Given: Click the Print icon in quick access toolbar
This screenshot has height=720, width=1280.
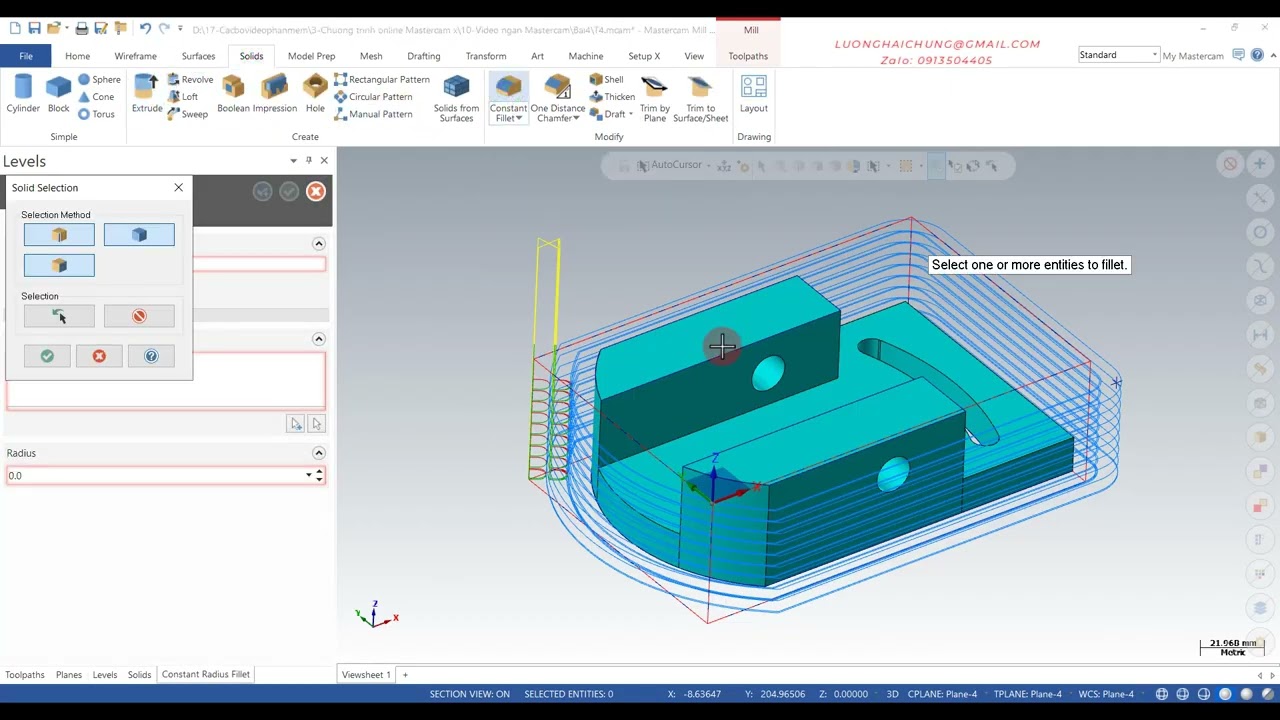Looking at the screenshot, I should [x=82, y=28].
